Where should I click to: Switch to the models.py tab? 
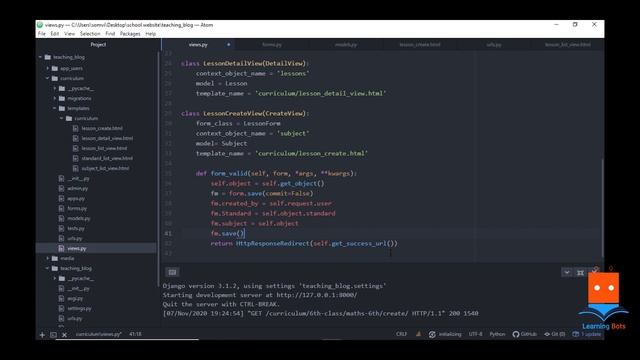pos(346,44)
